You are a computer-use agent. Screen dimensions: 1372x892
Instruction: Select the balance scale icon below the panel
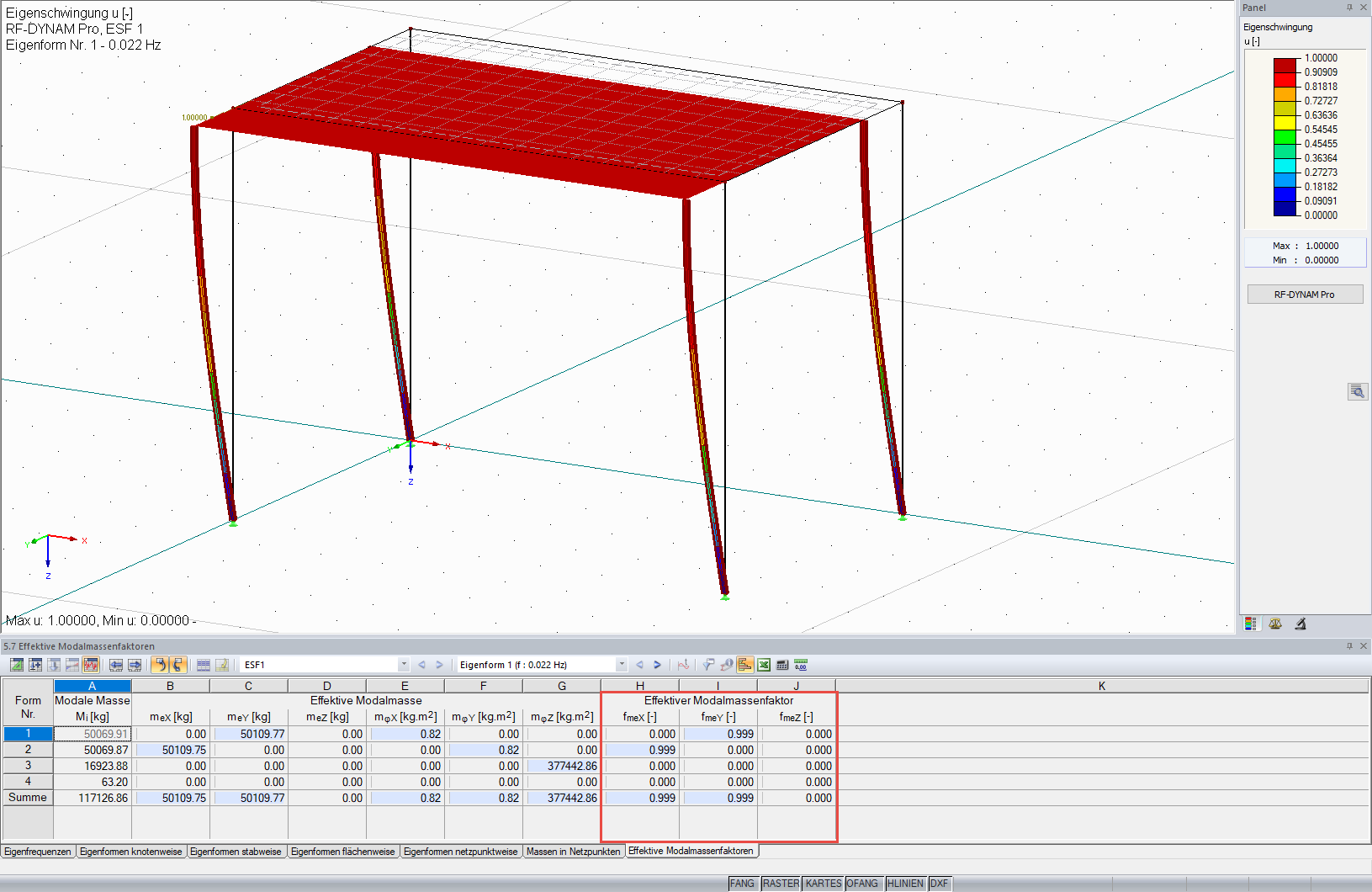(1275, 623)
